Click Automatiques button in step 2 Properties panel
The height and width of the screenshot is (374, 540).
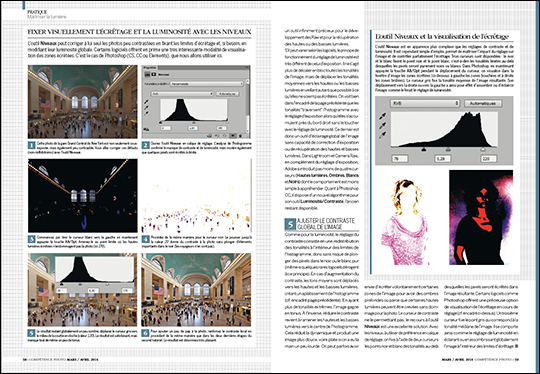tap(228, 94)
